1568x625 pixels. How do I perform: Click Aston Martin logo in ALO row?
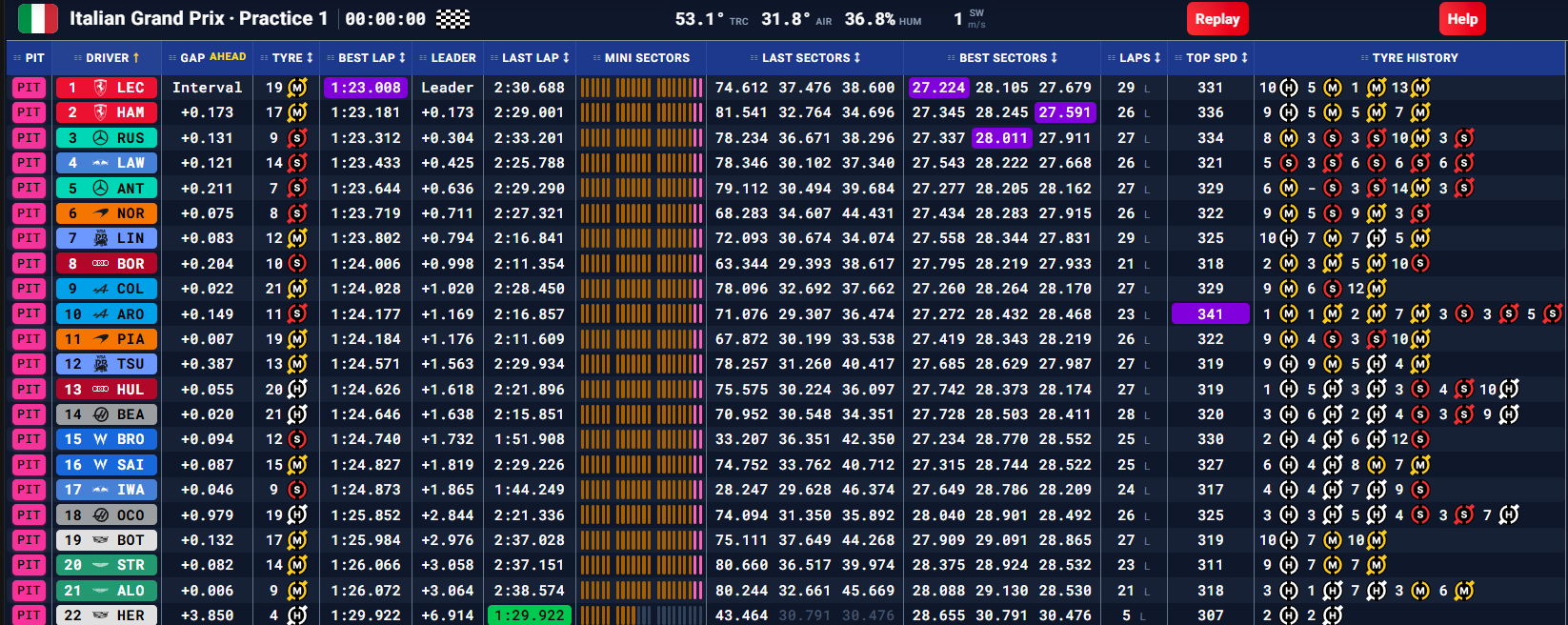coord(100,591)
